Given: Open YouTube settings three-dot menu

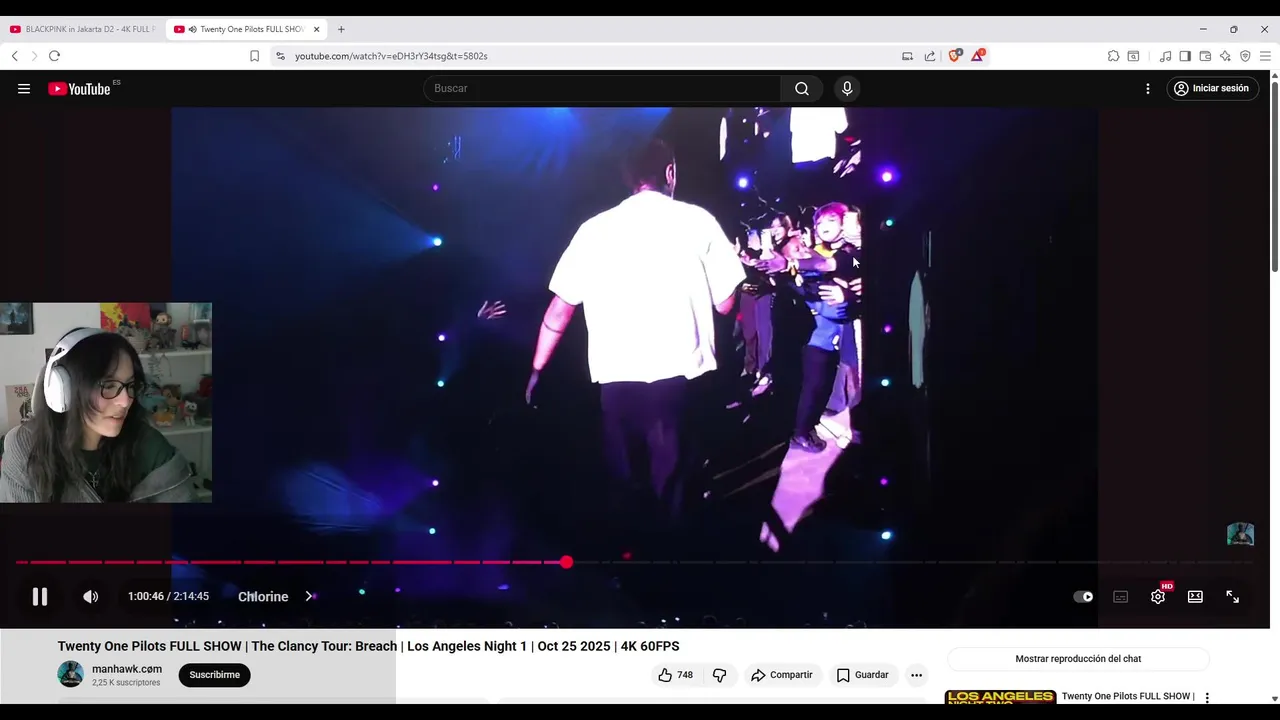Looking at the screenshot, I should point(1147,88).
